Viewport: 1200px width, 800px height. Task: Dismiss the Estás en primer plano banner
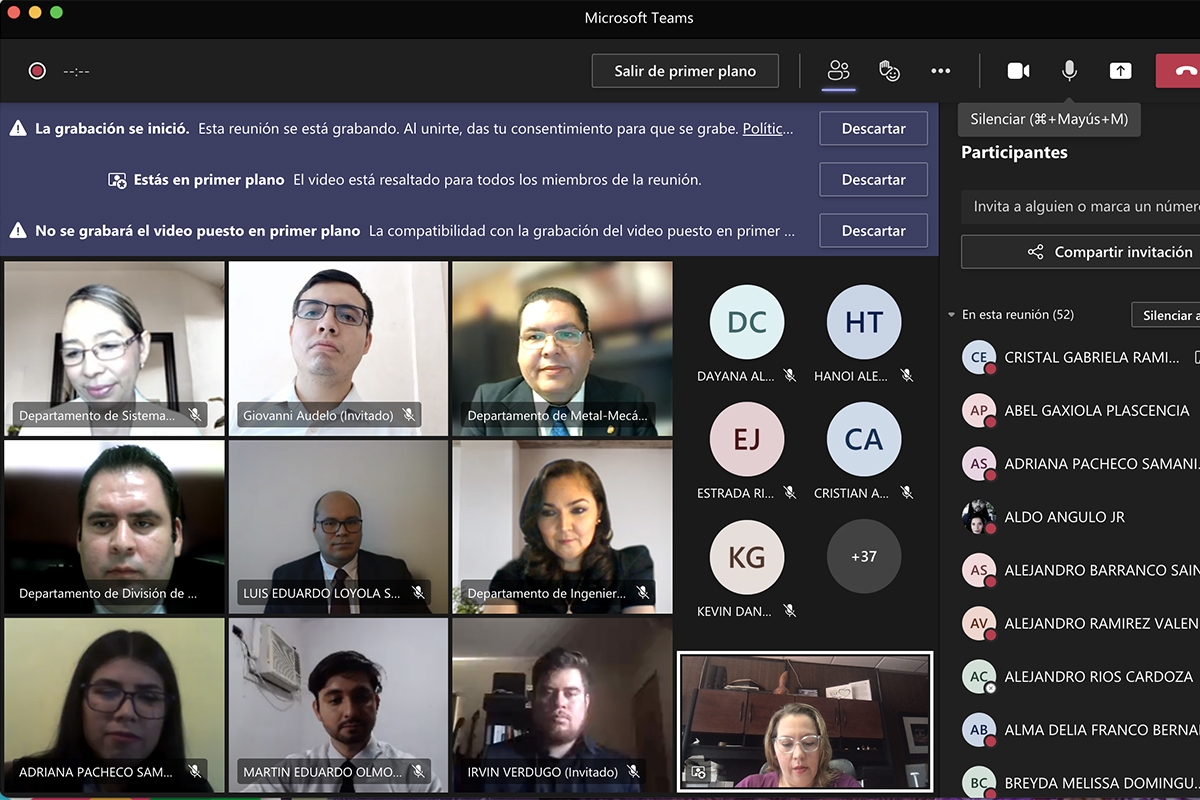(x=873, y=180)
